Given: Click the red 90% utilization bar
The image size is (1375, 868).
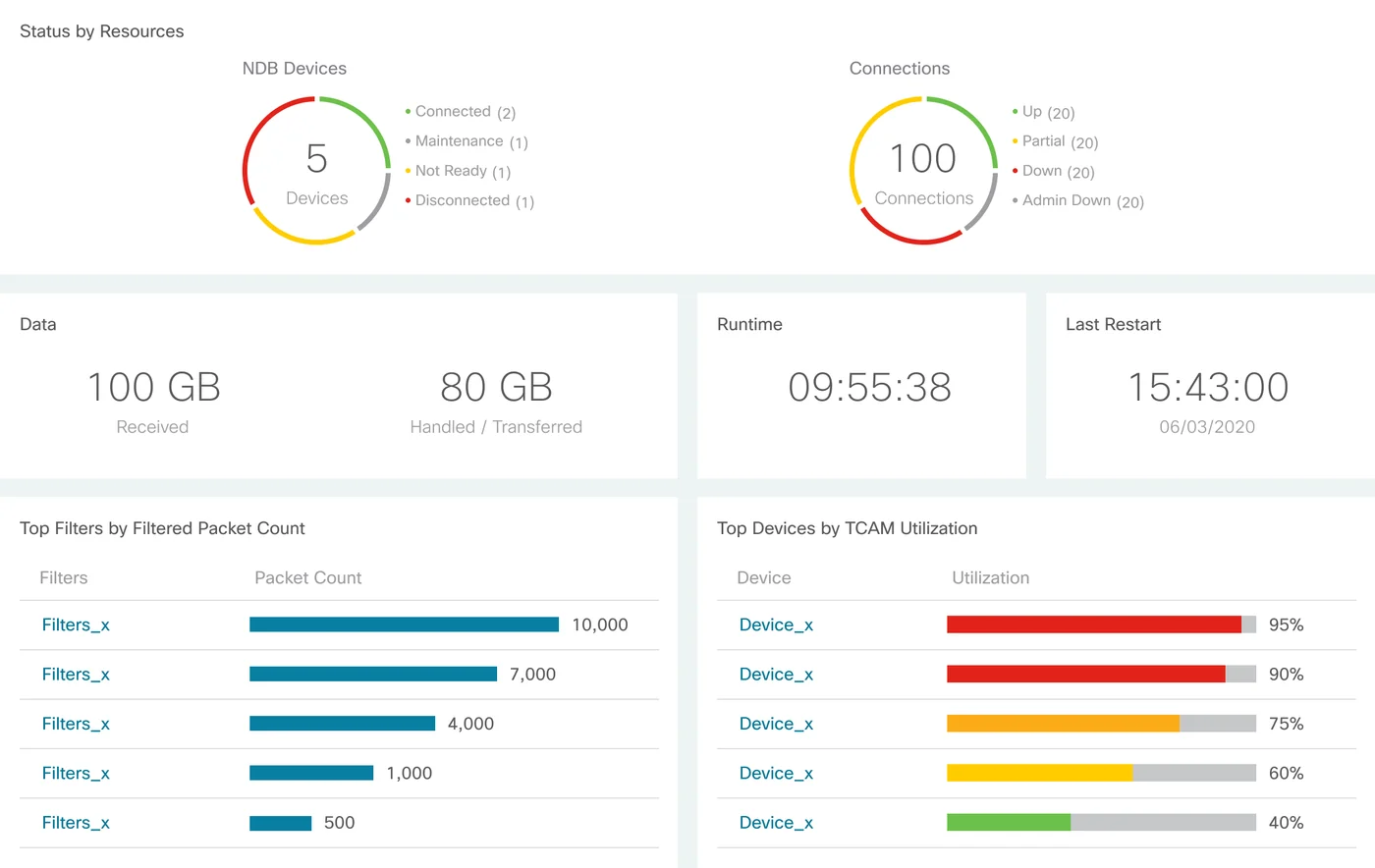Looking at the screenshot, I should [1086, 674].
